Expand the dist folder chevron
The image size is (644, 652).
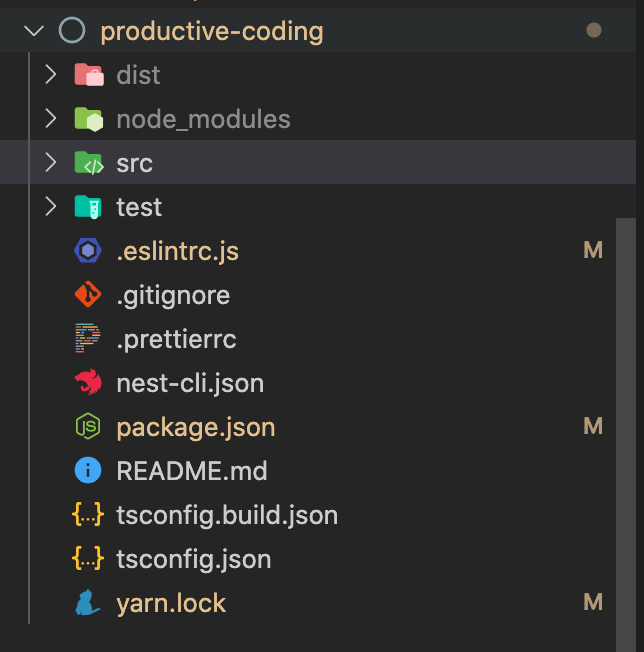click(x=50, y=75)
